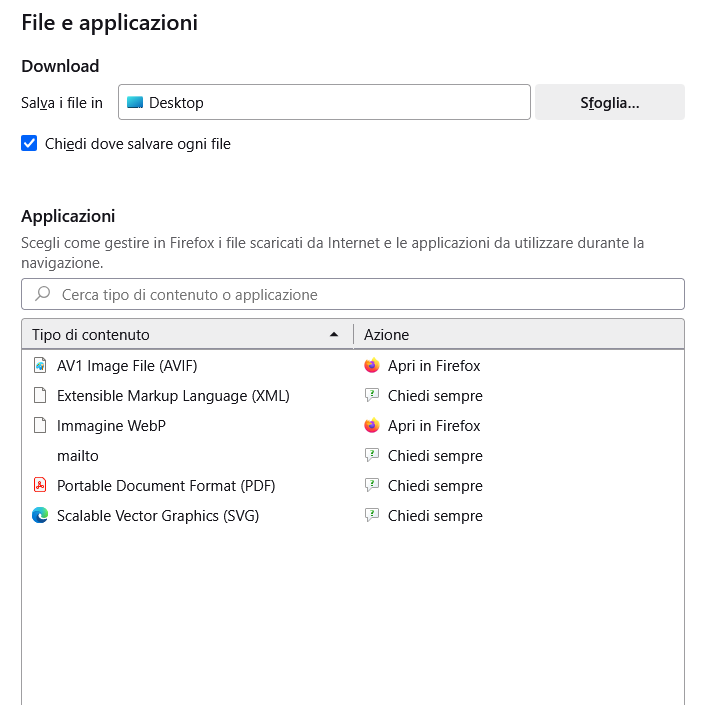This screenshot has height=705, width=715.
Task: Open the PDF action "Chiedi sempre" dropdown
Action: tap(435, 486)
